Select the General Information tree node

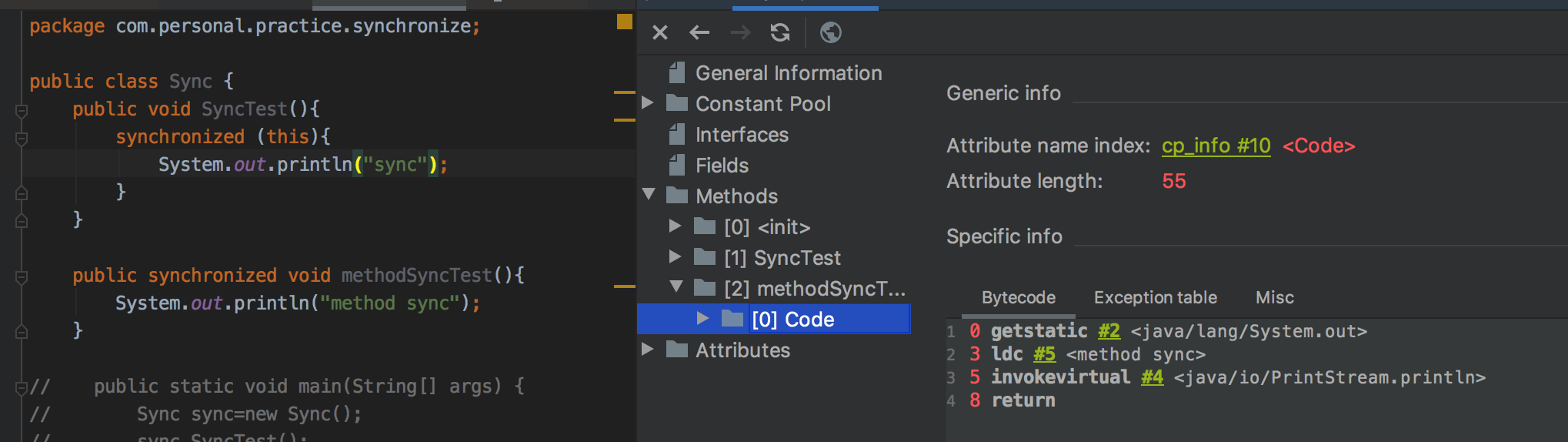pos(788,73)
